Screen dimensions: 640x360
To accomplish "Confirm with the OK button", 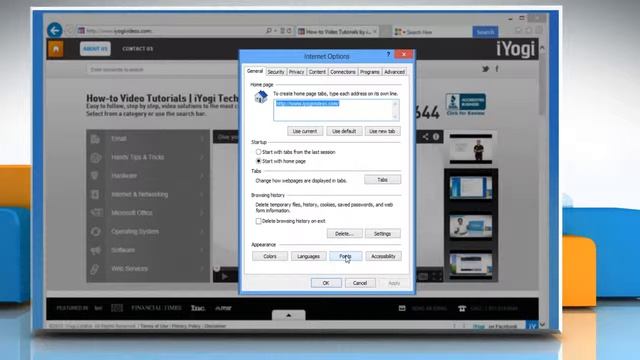I will 326,283.
